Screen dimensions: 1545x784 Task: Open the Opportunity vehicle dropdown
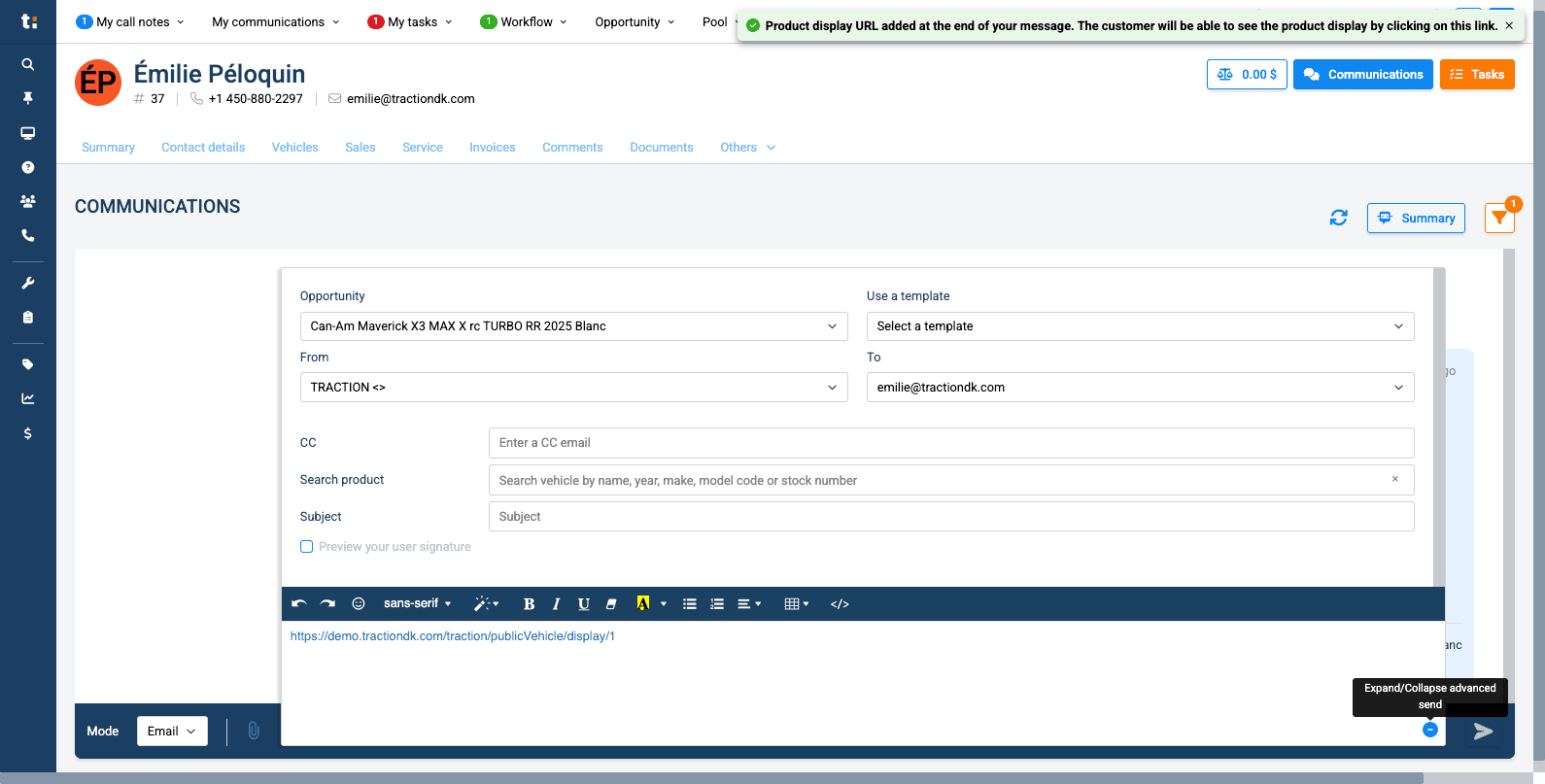point(573,326)
